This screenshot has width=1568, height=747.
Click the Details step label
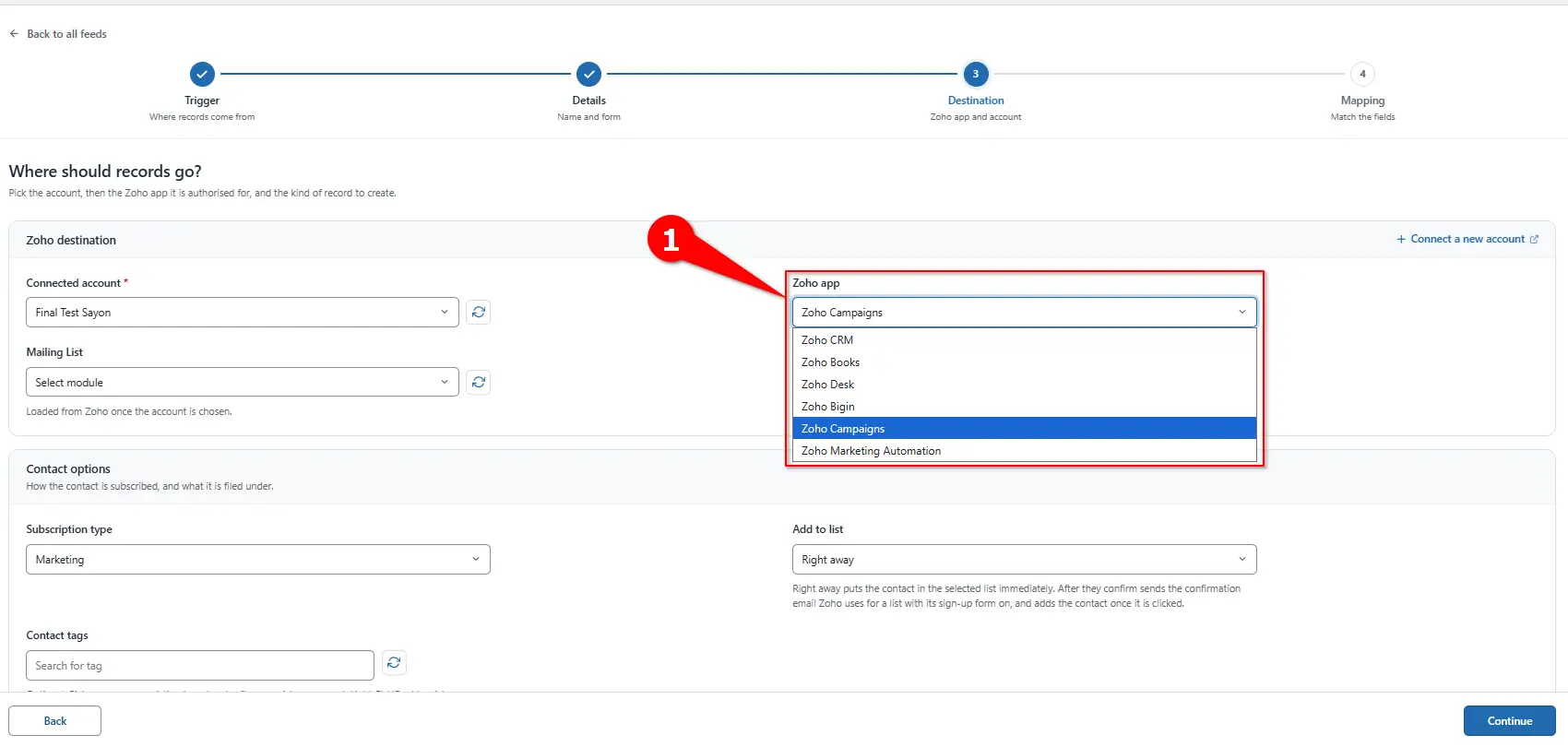(588, 101)
